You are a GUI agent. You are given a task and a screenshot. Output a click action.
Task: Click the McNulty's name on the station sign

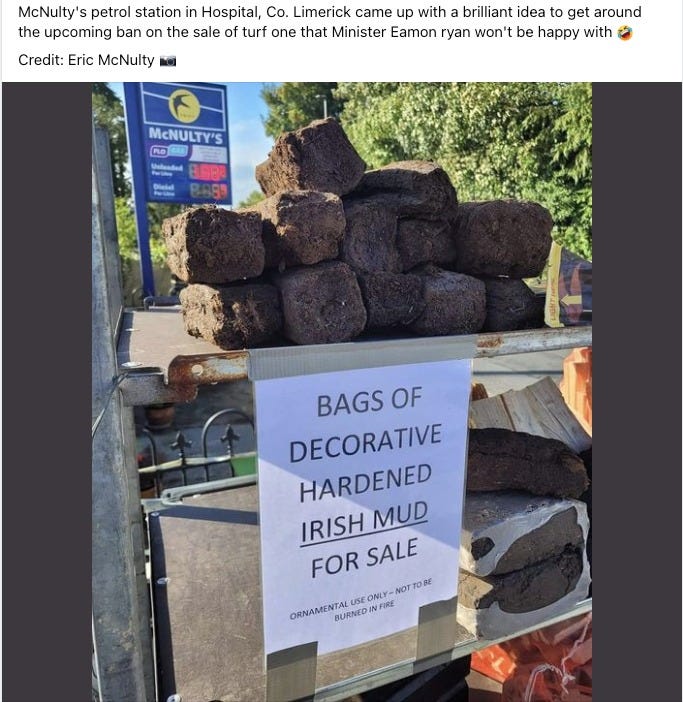pos(185,135)
